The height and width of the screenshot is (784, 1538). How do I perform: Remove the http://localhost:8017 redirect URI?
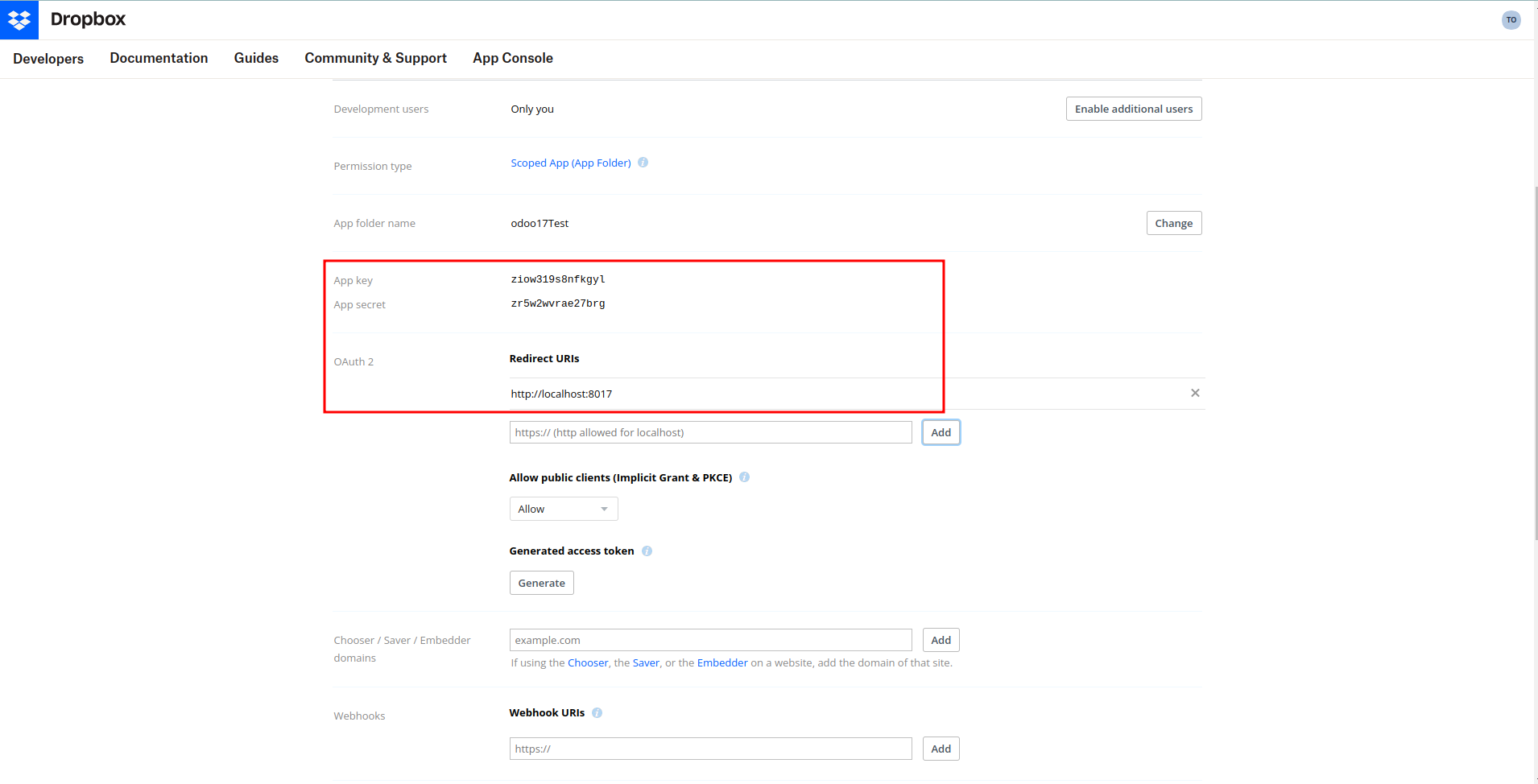1195,393
